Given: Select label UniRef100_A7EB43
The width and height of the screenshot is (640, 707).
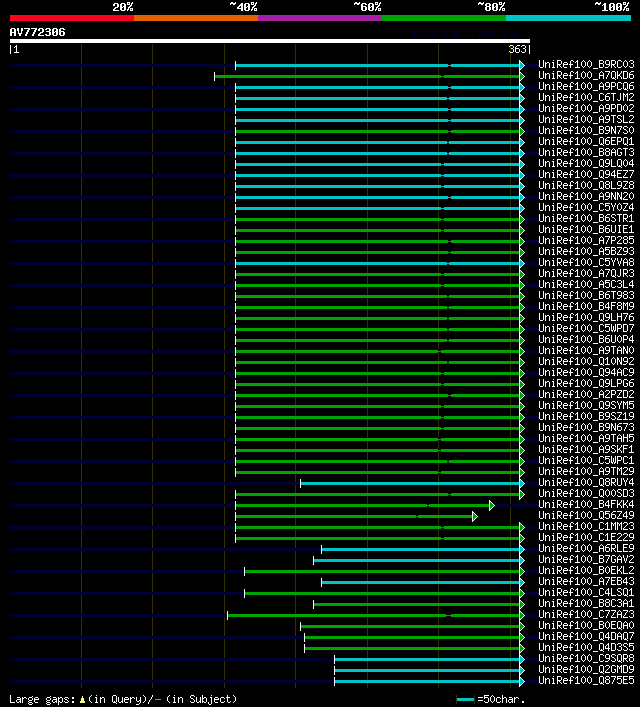Looking at the screenshot, I should (x=586, y=582).
